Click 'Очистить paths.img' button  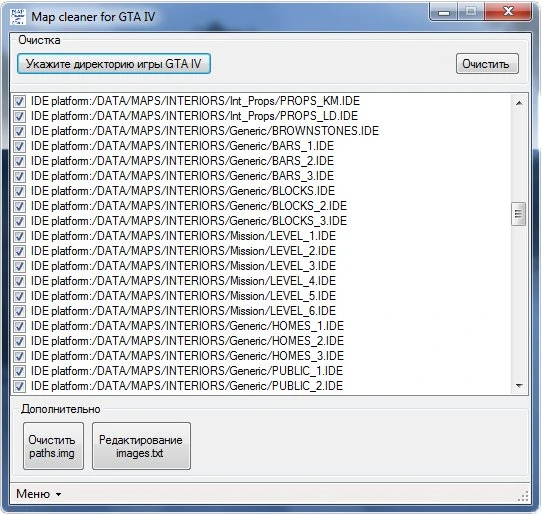pyautogui.click(x=53, y=446)
